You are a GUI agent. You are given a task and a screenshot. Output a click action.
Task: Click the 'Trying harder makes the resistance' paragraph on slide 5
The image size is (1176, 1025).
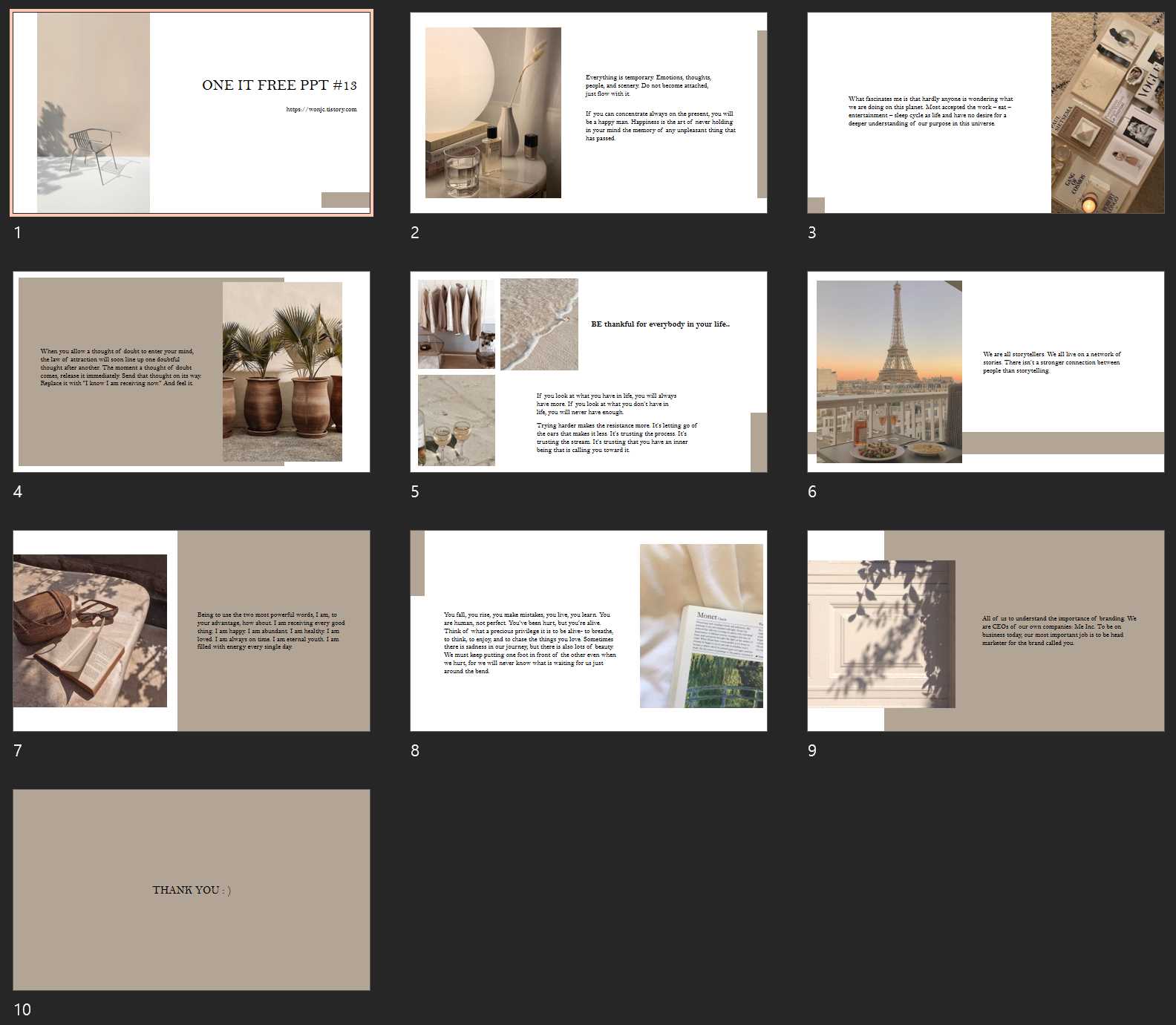617,438
